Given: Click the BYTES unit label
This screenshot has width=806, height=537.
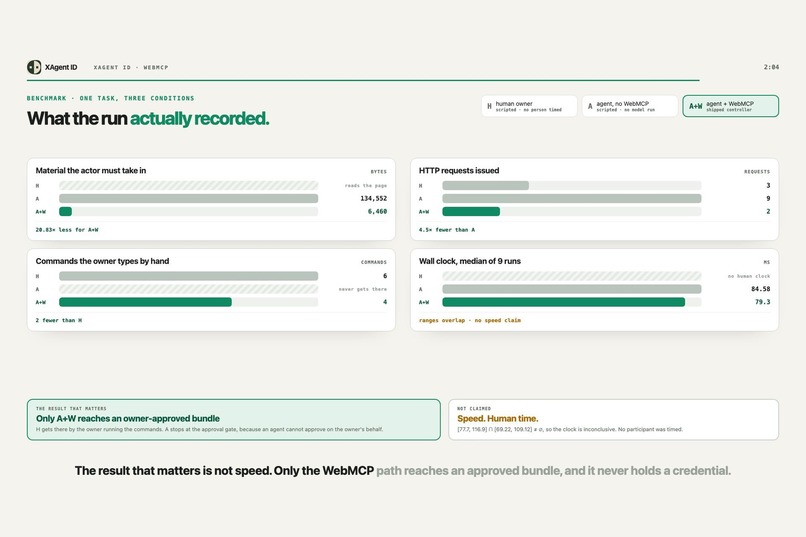Looking at the screenshot, I should click(x=378, y=172).
